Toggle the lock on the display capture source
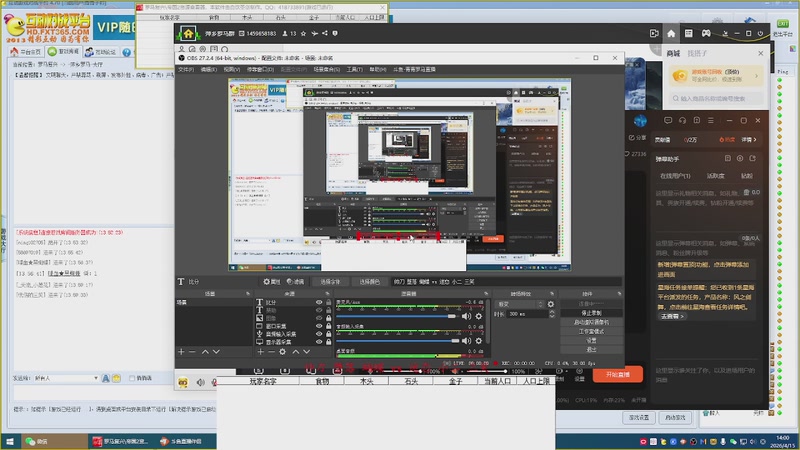 (329, 342)
